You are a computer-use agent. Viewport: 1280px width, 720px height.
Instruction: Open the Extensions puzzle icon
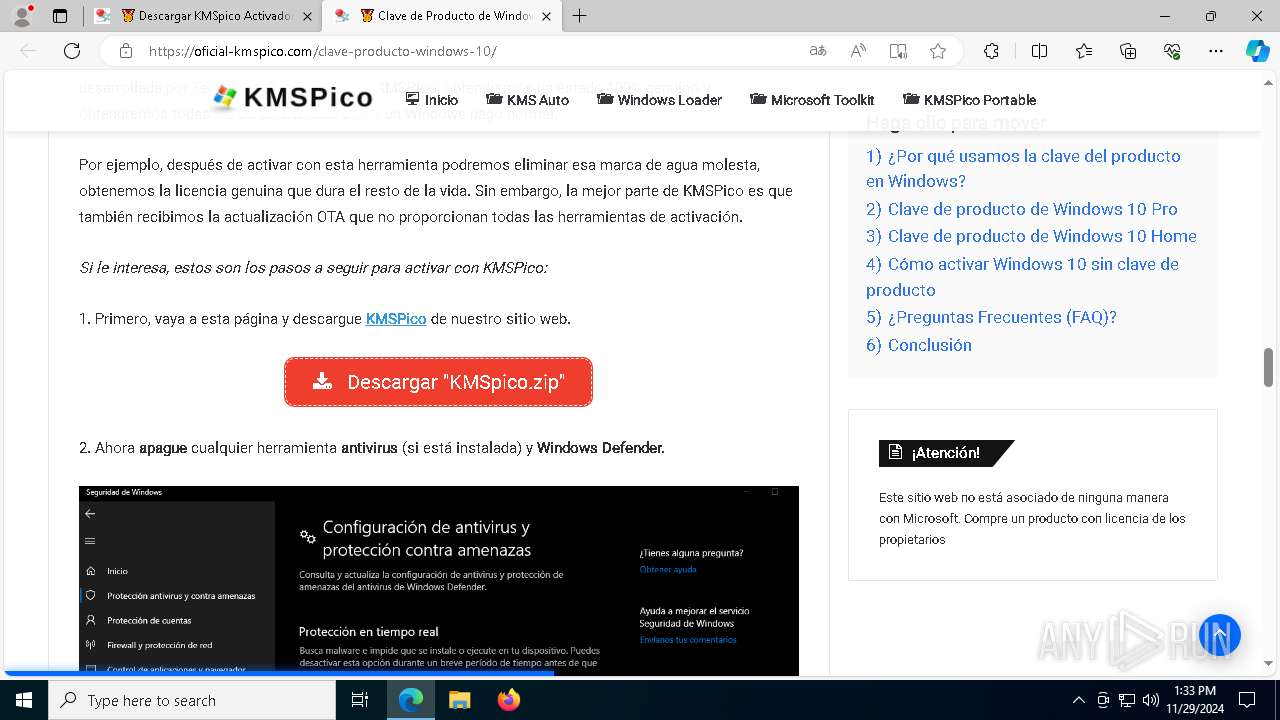pyautogui.click(x=991, y=51)
